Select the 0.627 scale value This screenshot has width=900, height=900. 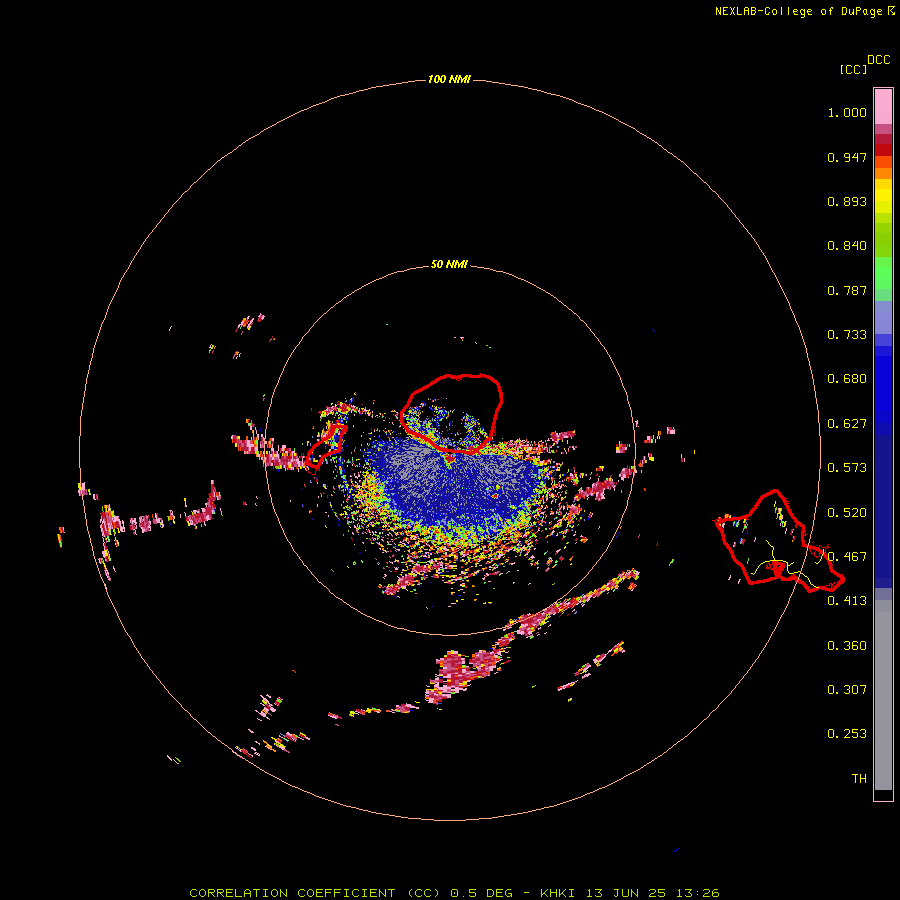tap(847, 424)
